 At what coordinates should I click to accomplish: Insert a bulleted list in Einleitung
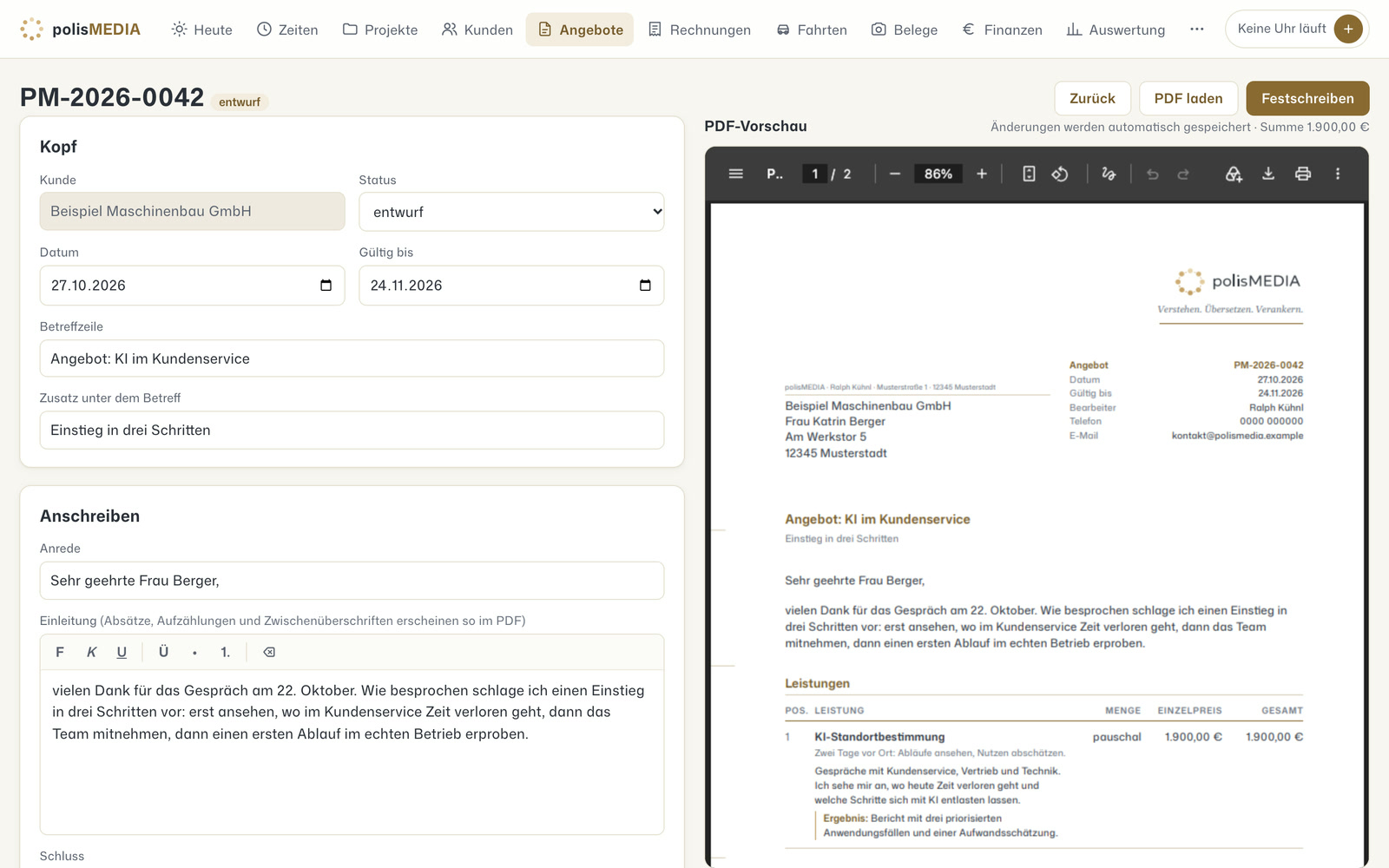click(x=194, y=652)
